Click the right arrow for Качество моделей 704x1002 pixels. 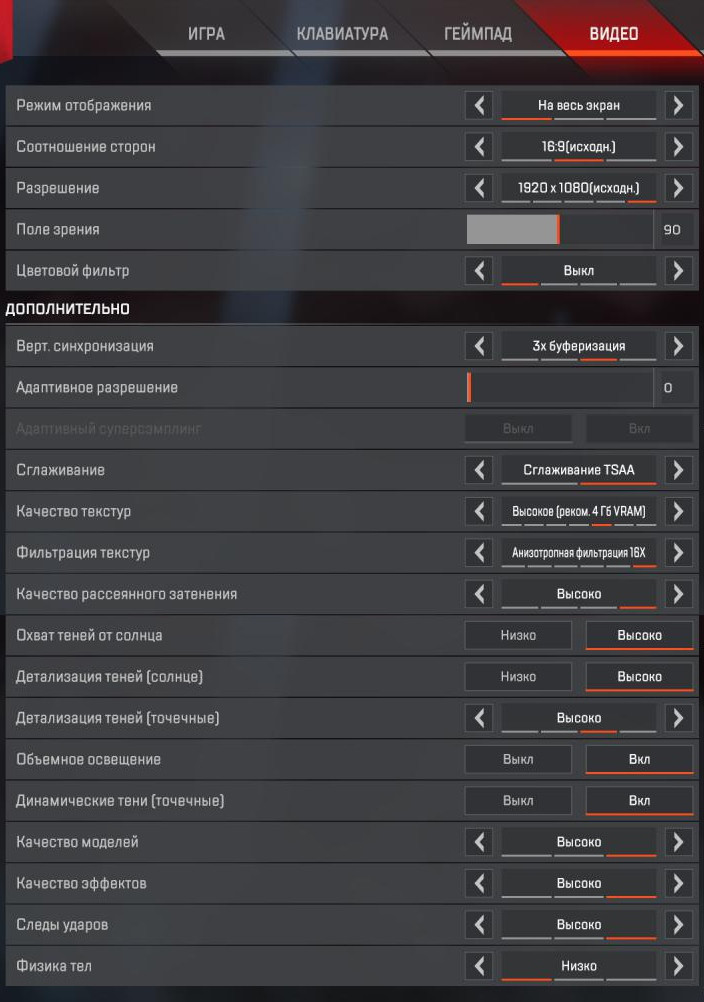pos(678,841)
